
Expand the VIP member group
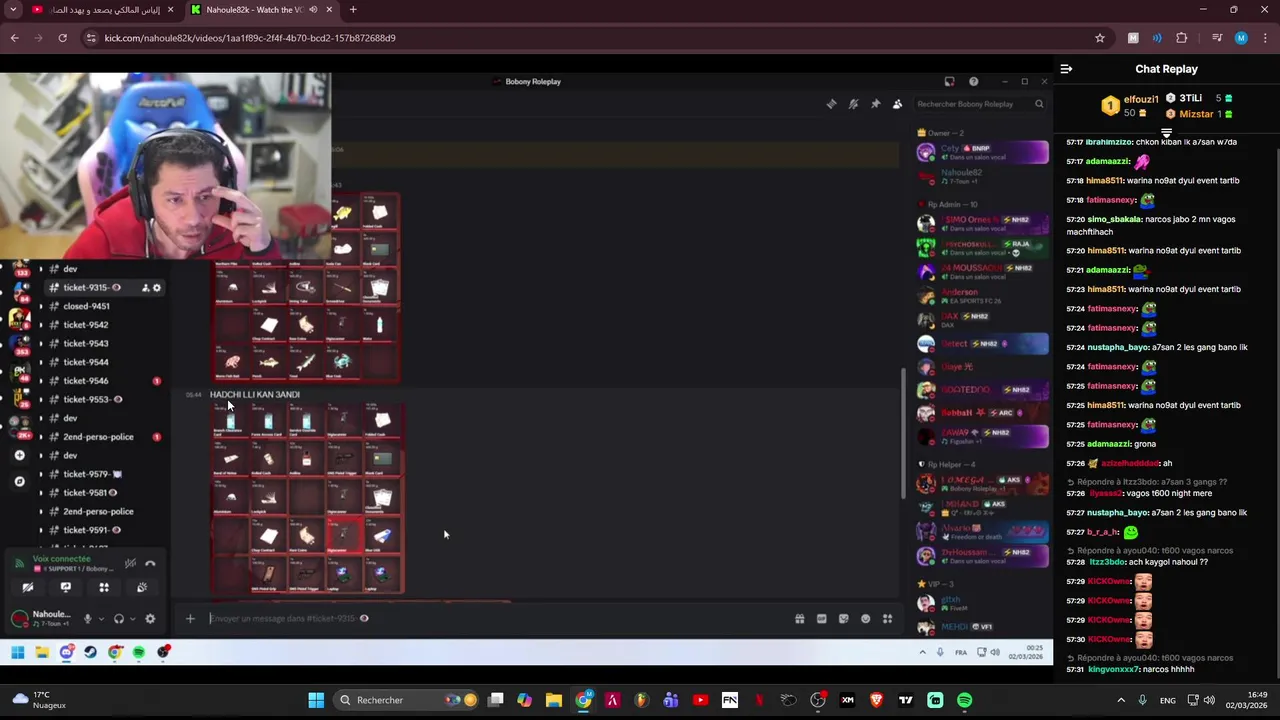tap(936, 584)
